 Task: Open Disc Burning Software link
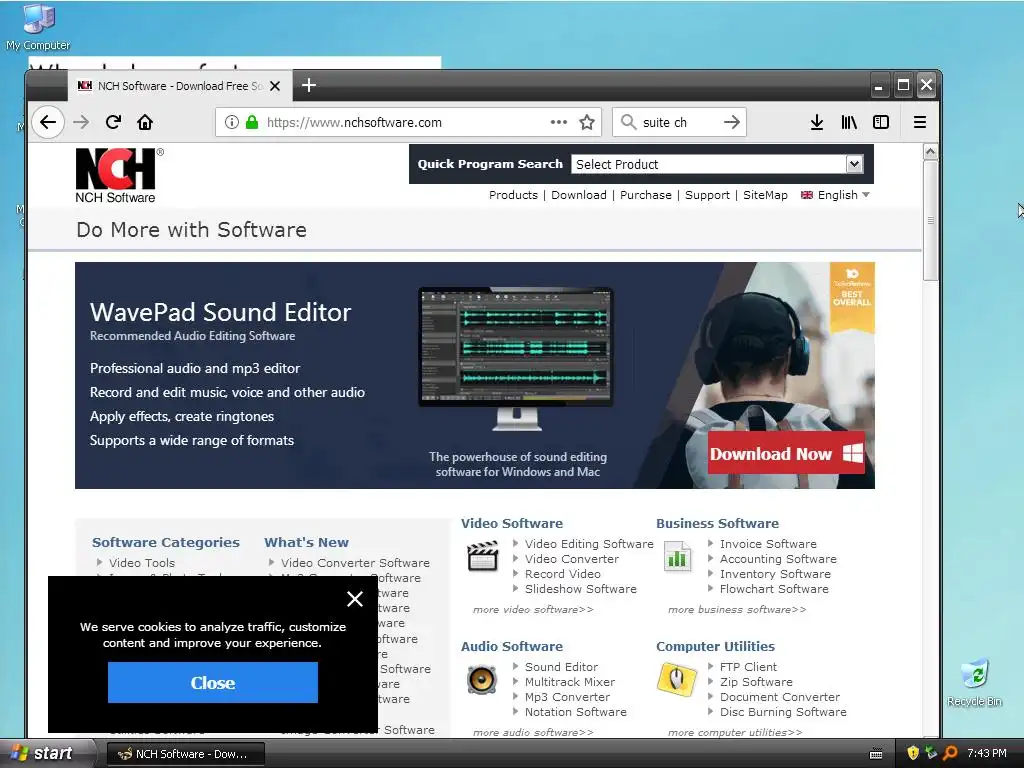pyautogui.click(x=783, y=711)
